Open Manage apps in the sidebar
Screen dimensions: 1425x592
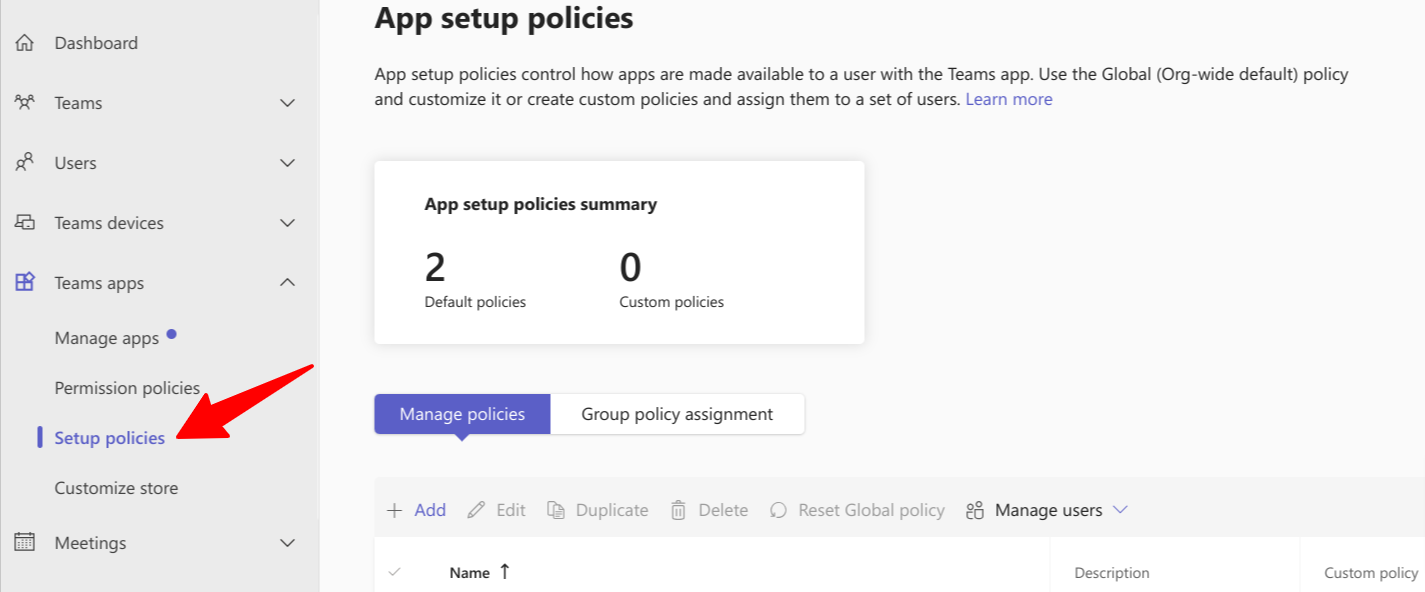coord(107,338)
